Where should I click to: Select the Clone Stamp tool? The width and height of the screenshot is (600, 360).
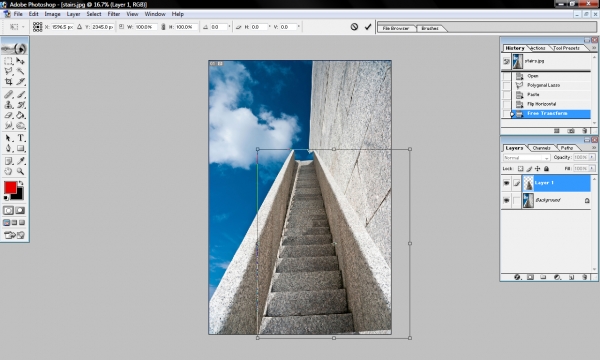pyautogui.click(x=8, y=105)
